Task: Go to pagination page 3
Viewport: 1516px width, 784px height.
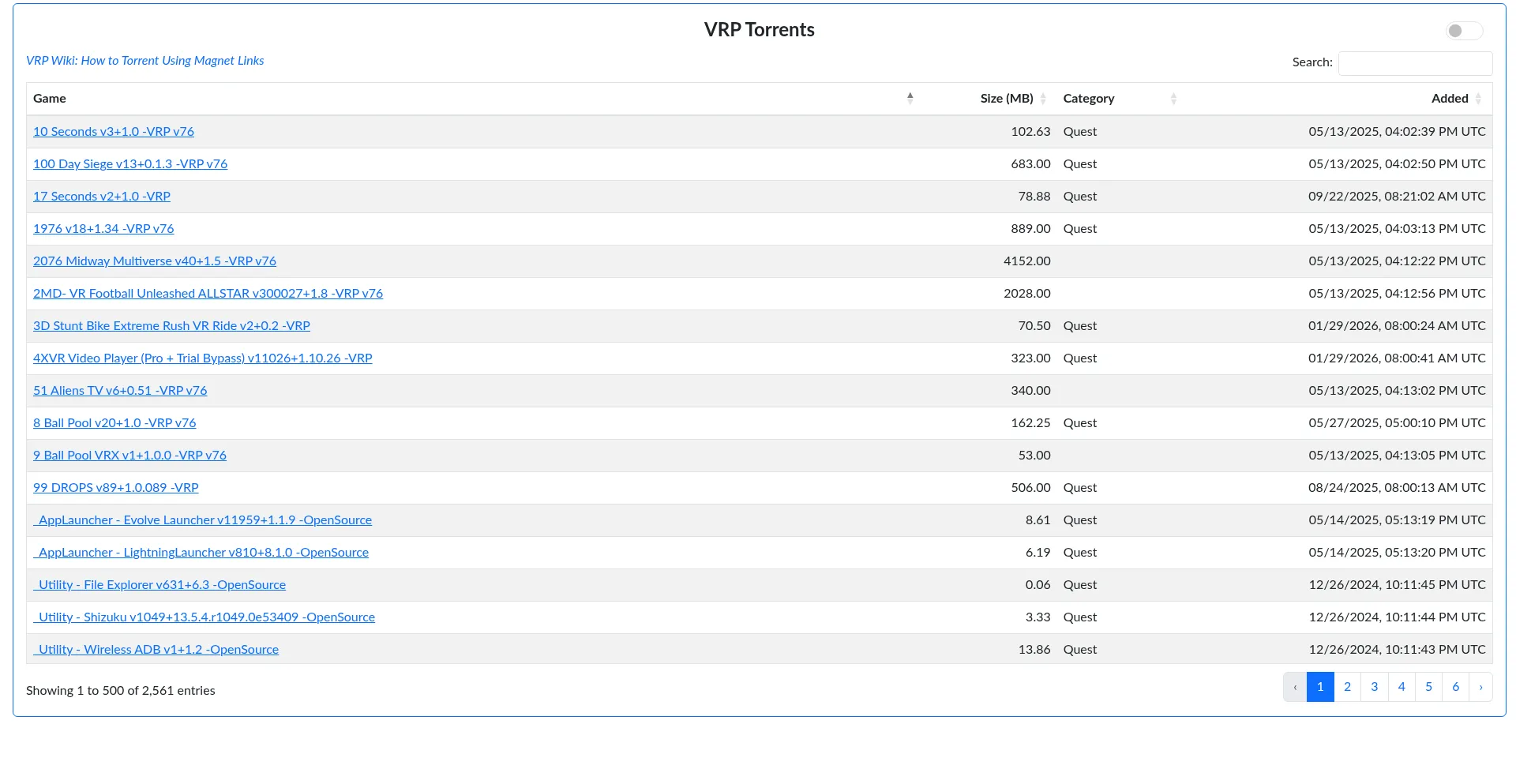Action: [x=1375, y=687]
